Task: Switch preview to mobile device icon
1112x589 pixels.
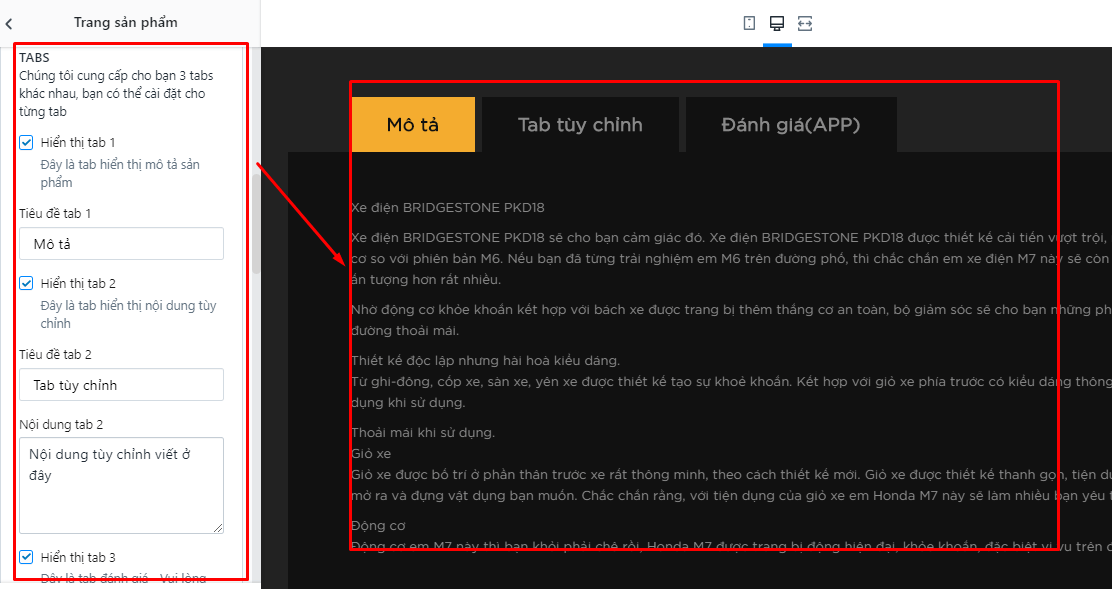Action: coord(749,23)
